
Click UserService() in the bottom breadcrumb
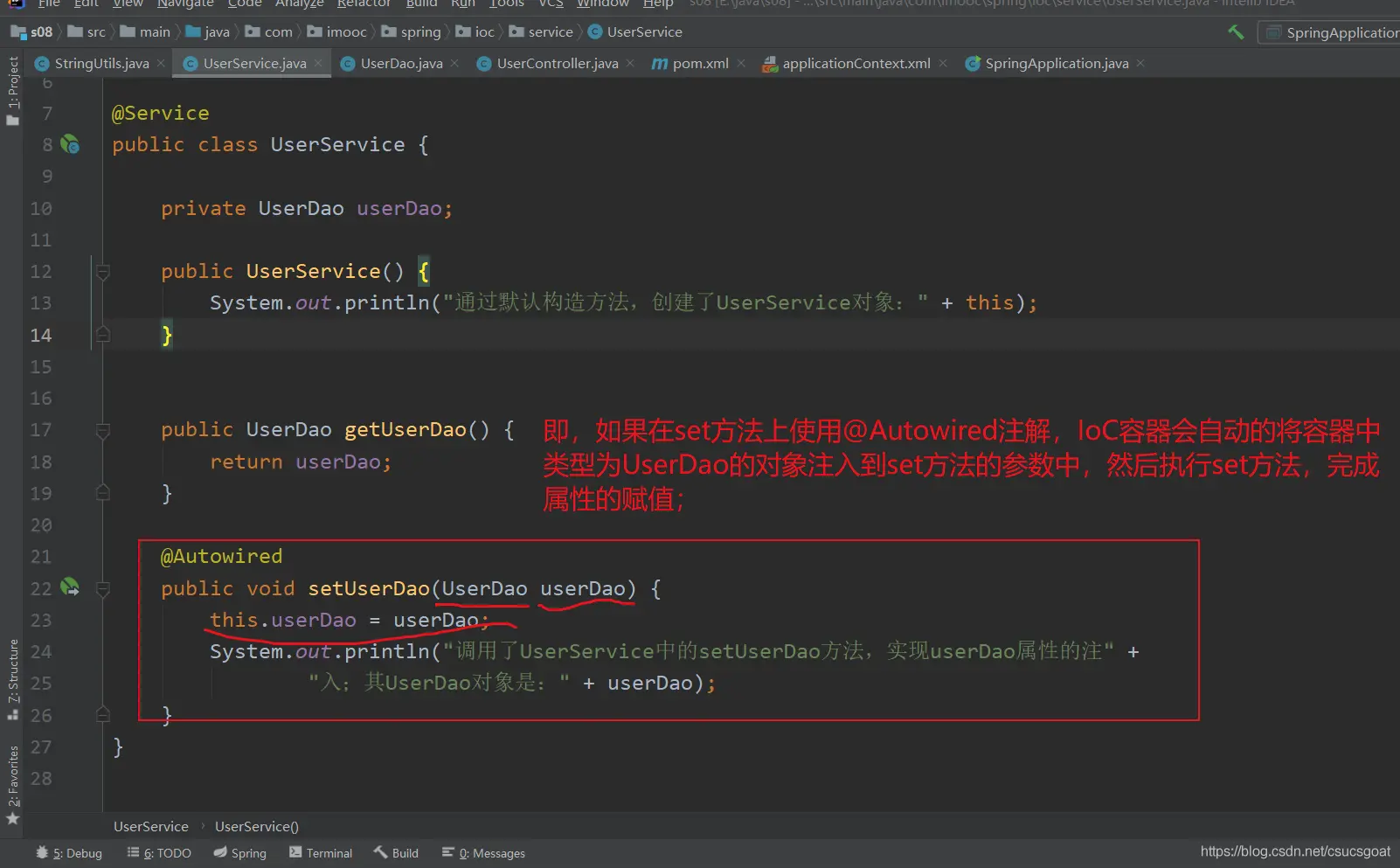pos(257,826)
